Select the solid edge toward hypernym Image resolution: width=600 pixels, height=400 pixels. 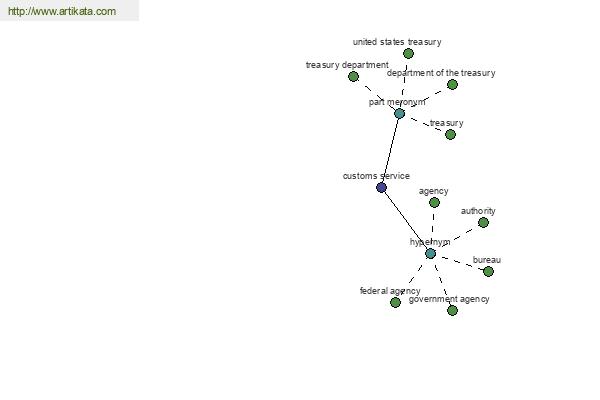pyautogui.click(x=406, y=220)
